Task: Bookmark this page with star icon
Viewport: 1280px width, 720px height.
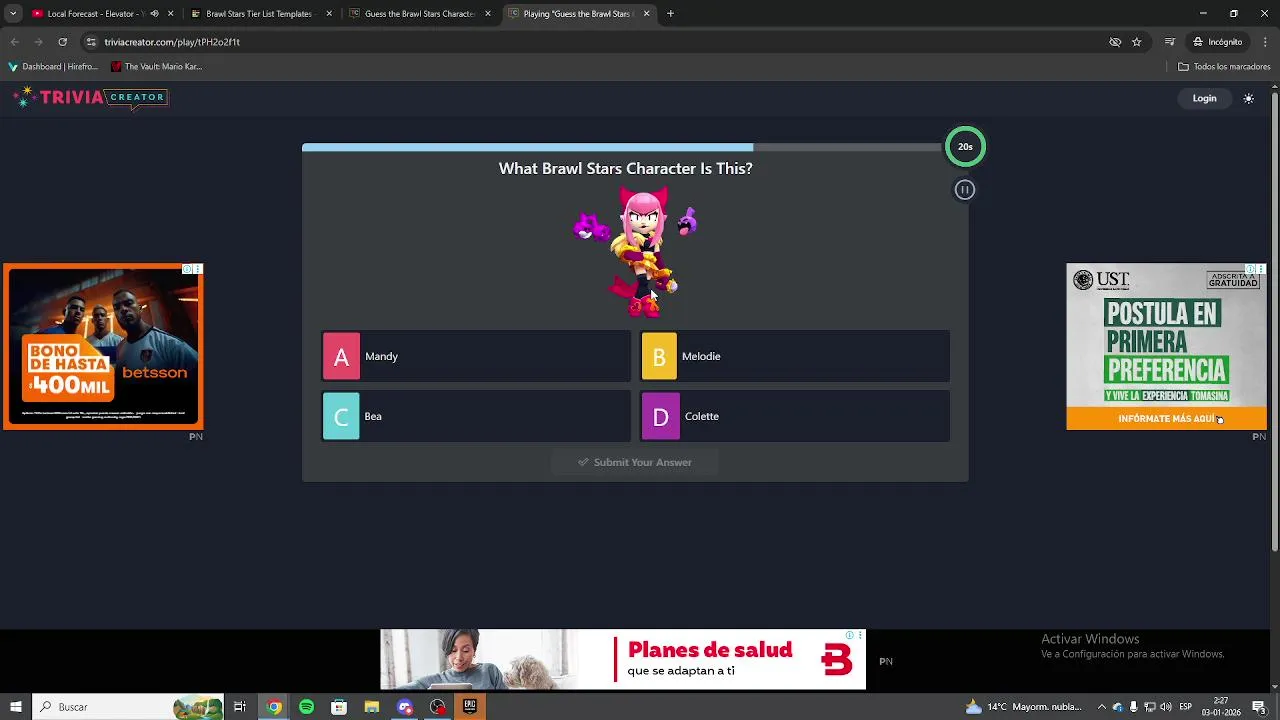Action: pos(1137,42)
